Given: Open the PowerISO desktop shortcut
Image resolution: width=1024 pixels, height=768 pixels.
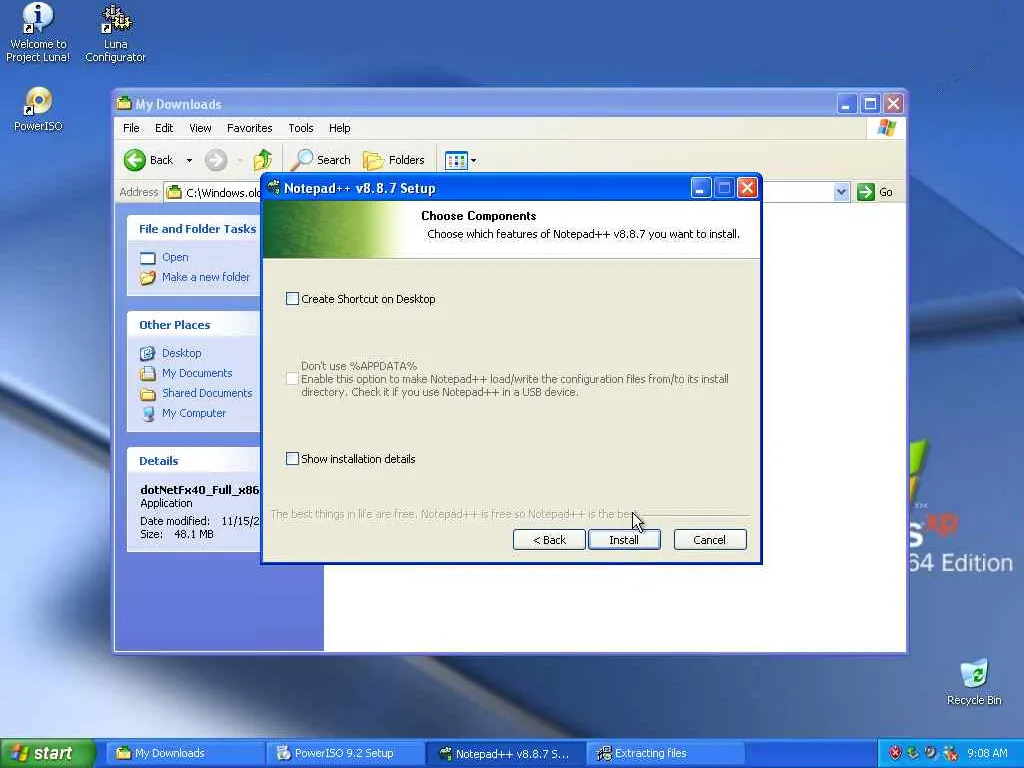Looking at the screenshot, I should (x=38, y=110).
